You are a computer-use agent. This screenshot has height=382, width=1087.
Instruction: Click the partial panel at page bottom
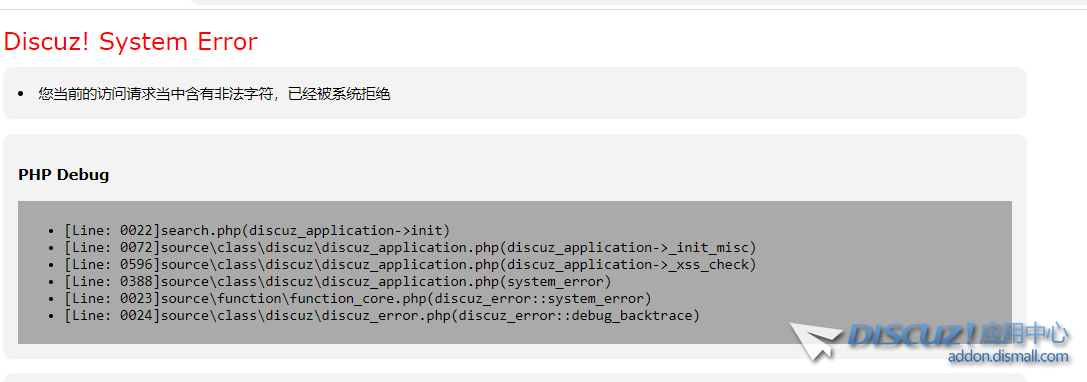pos(514,378)
